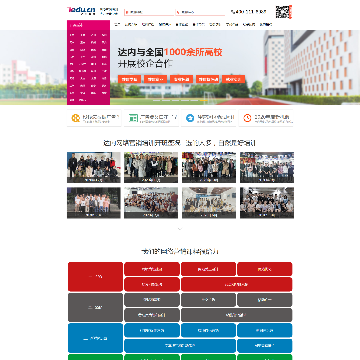The width and height of the screenshot is (360, 360).
Task: Select the highlighted yellow carousel indicator
Action: (203, 100)
